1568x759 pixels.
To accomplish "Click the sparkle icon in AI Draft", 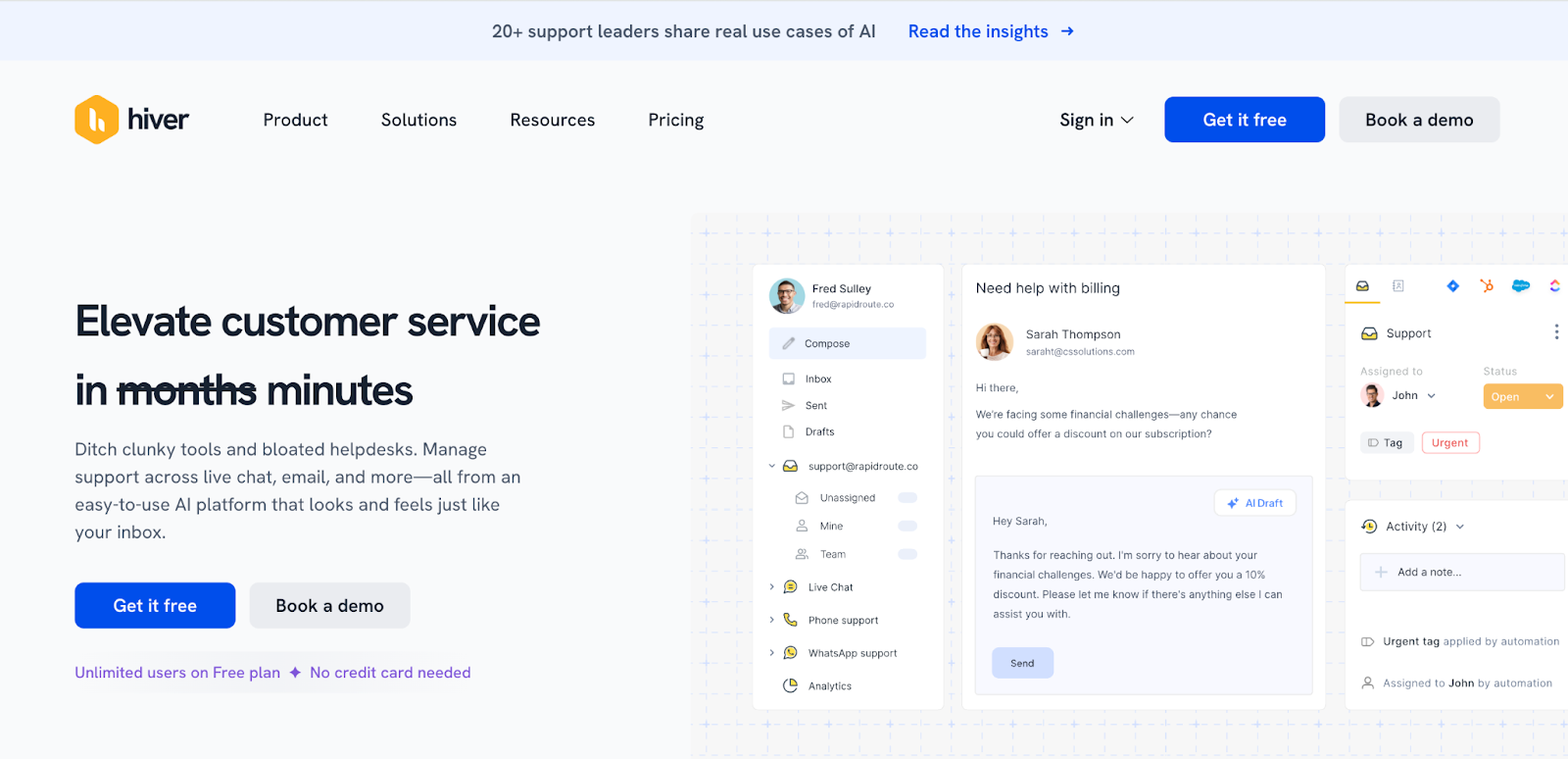I will [1233, 503].
